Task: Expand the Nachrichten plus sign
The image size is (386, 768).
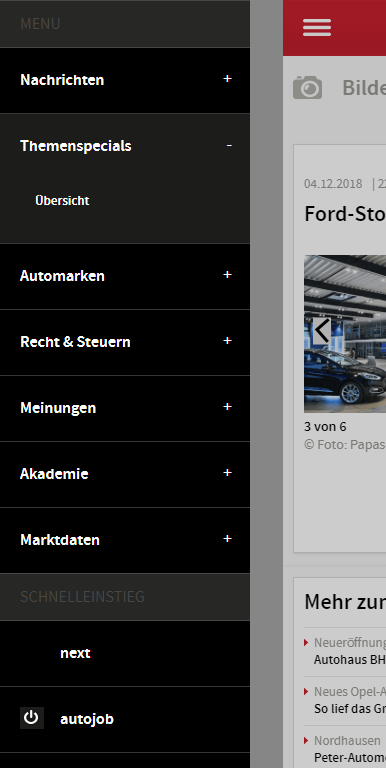Action: click(x=227, y=79)
